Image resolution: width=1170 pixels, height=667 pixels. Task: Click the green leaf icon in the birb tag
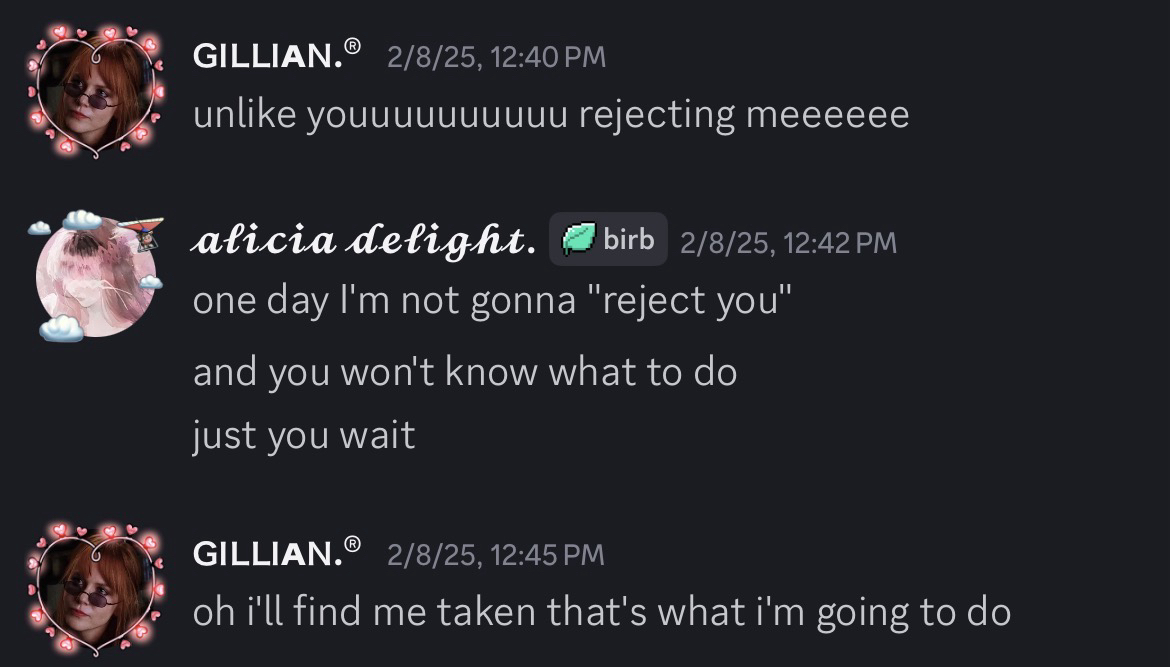[x=577, y=240]
